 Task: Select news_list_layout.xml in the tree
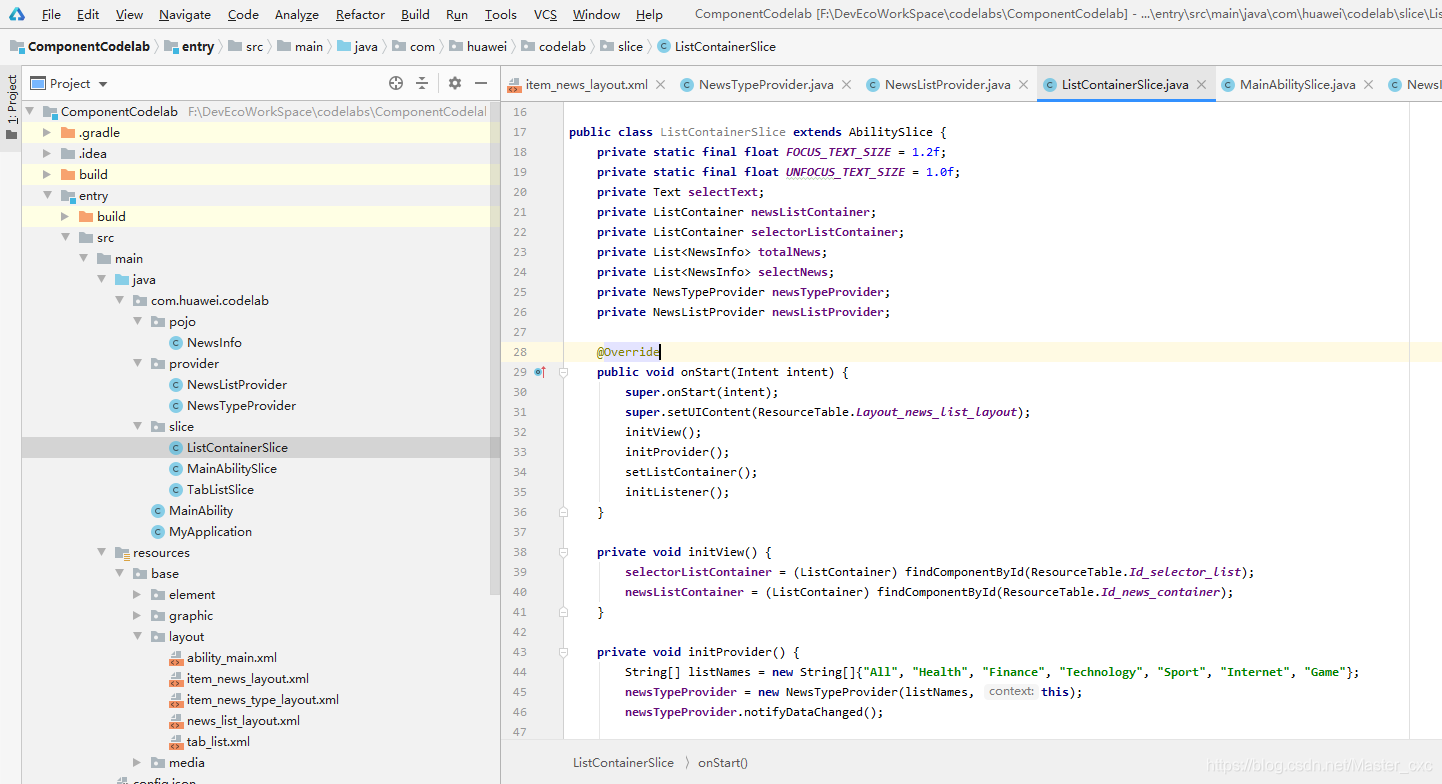coord(243,721)
